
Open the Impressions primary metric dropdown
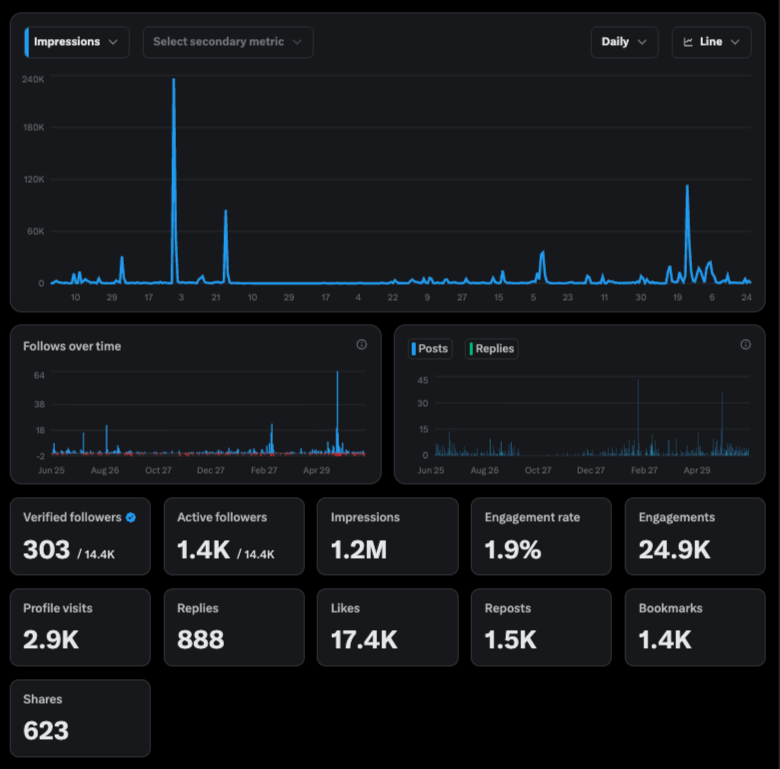[77, 42]
